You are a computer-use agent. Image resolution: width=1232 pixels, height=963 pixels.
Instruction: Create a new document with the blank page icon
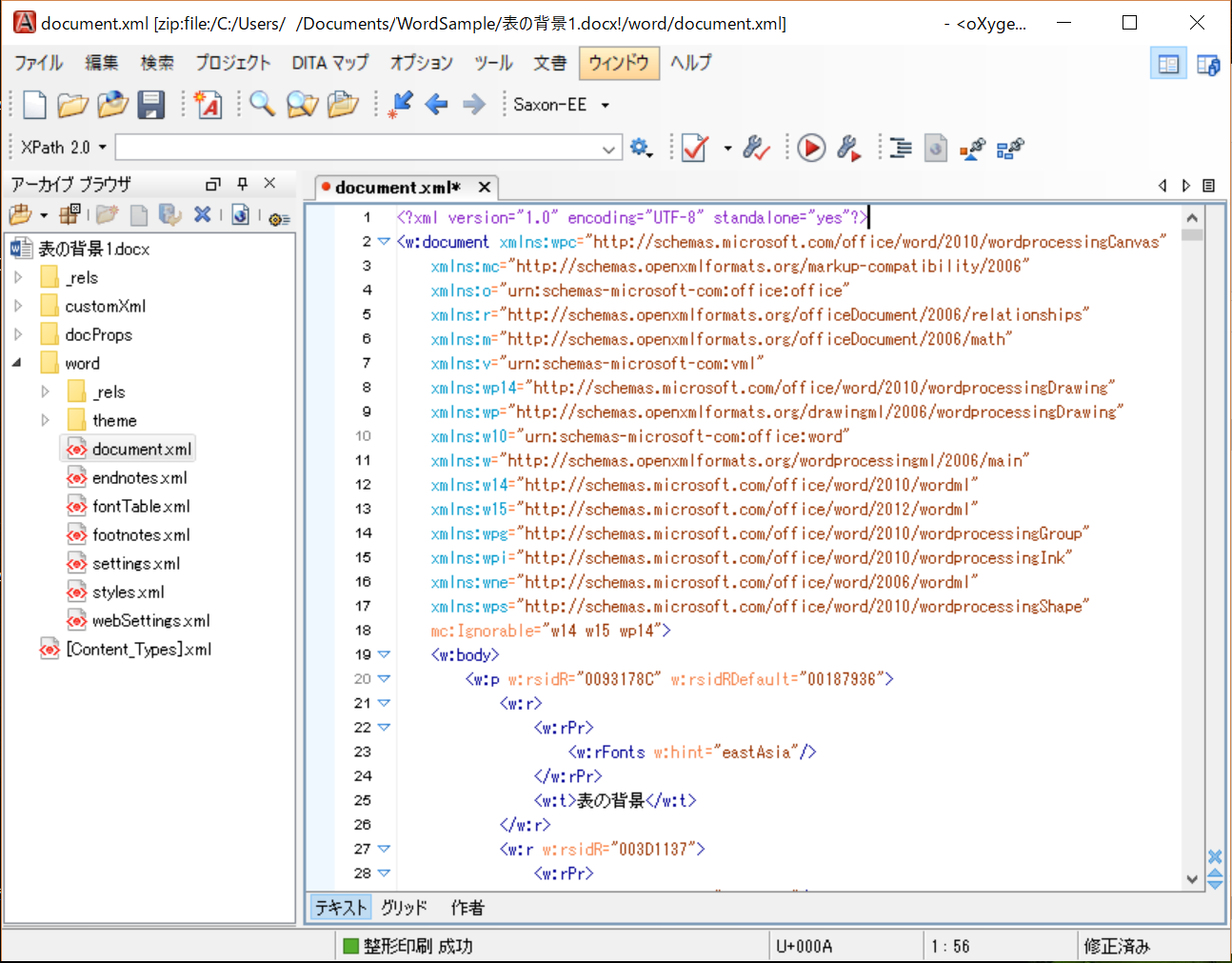(34, 105)
